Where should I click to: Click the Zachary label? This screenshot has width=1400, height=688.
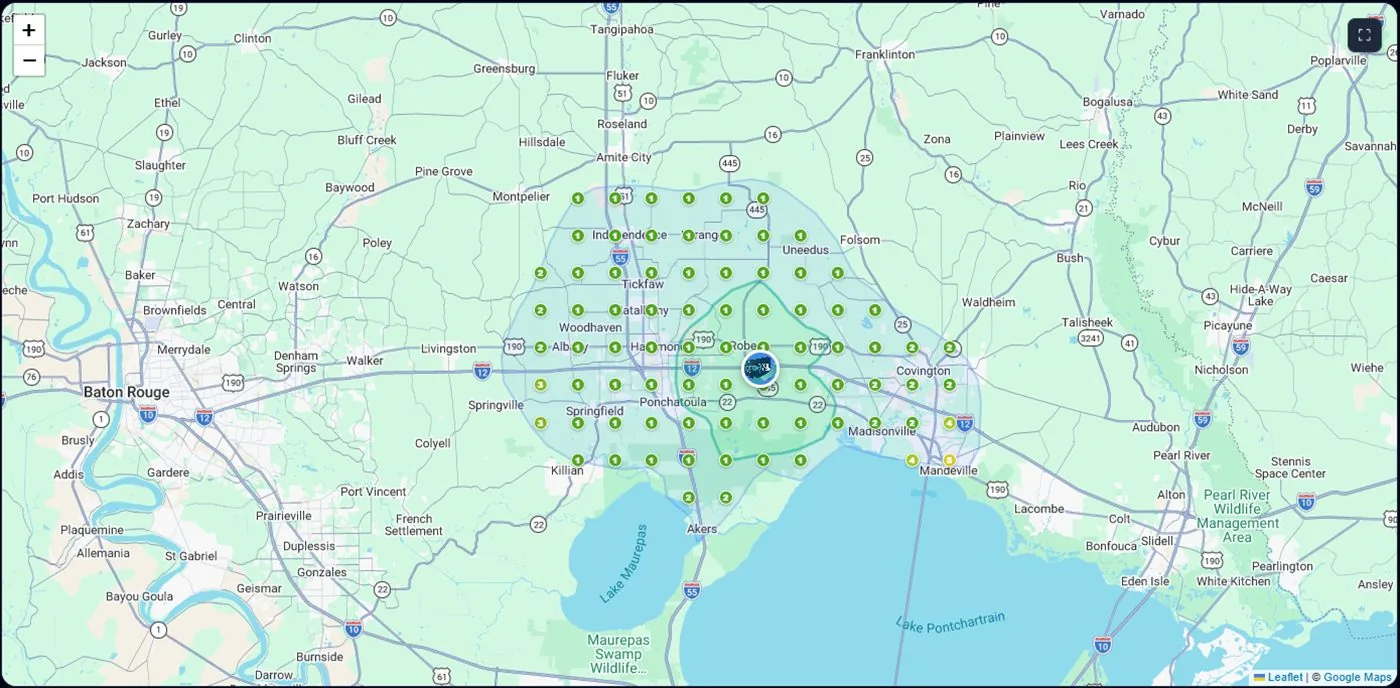[x=148, y=224]
